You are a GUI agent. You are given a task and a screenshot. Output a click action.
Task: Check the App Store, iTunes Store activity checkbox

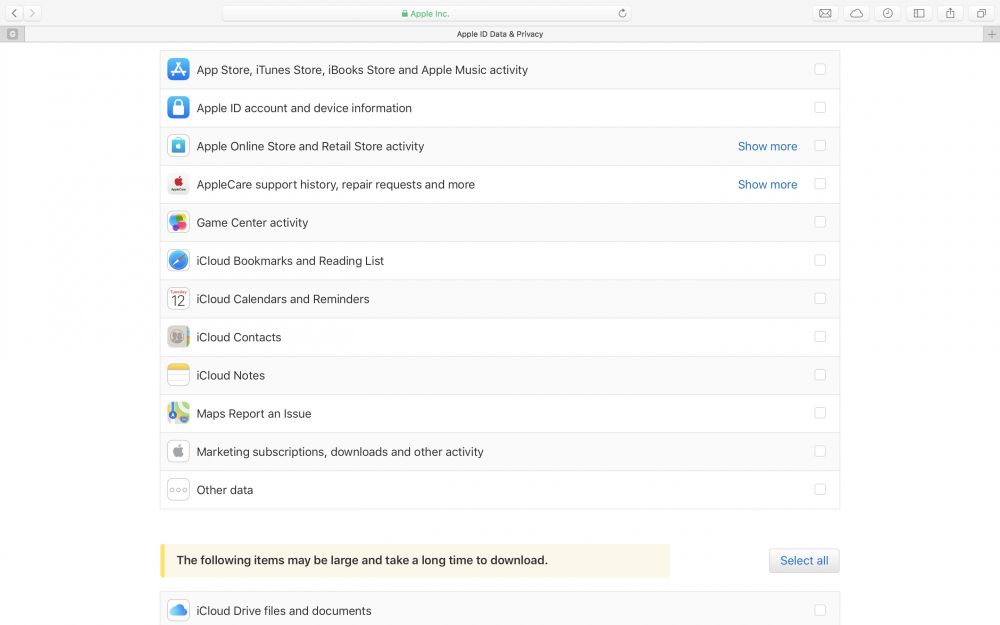(x=820, y=69)
